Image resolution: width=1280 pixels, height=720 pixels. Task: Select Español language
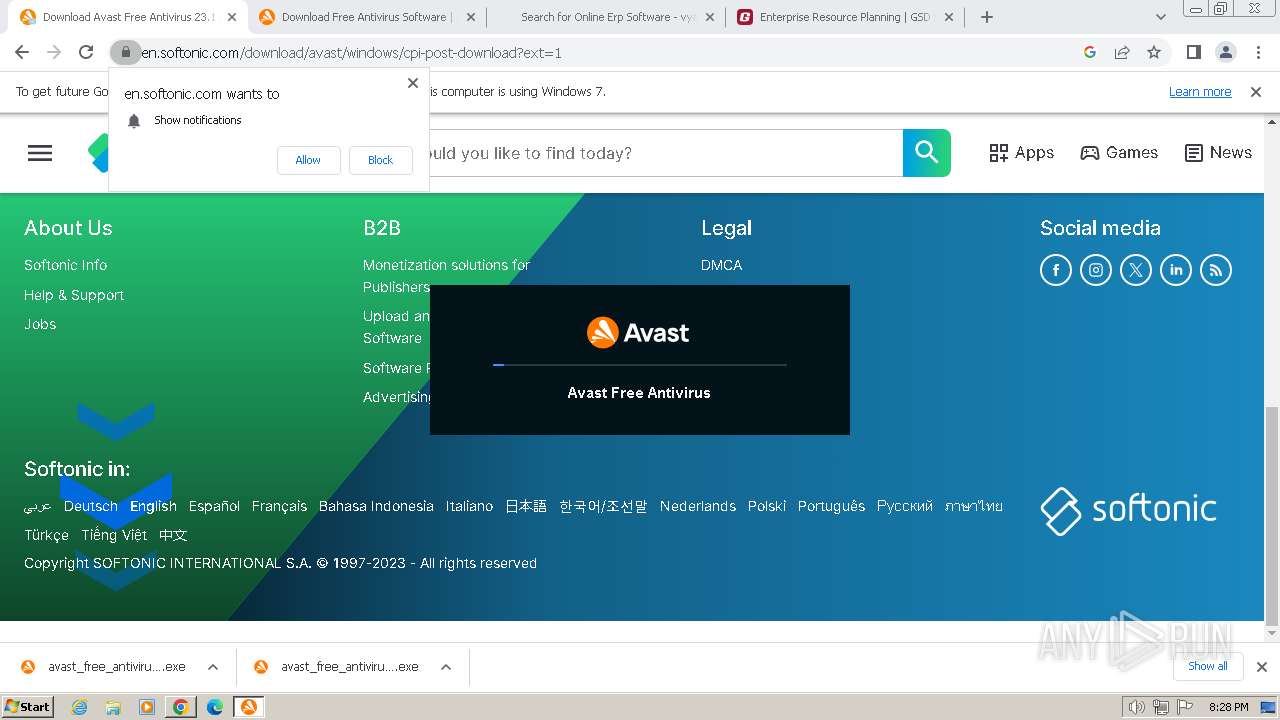[x=214, y=506]
